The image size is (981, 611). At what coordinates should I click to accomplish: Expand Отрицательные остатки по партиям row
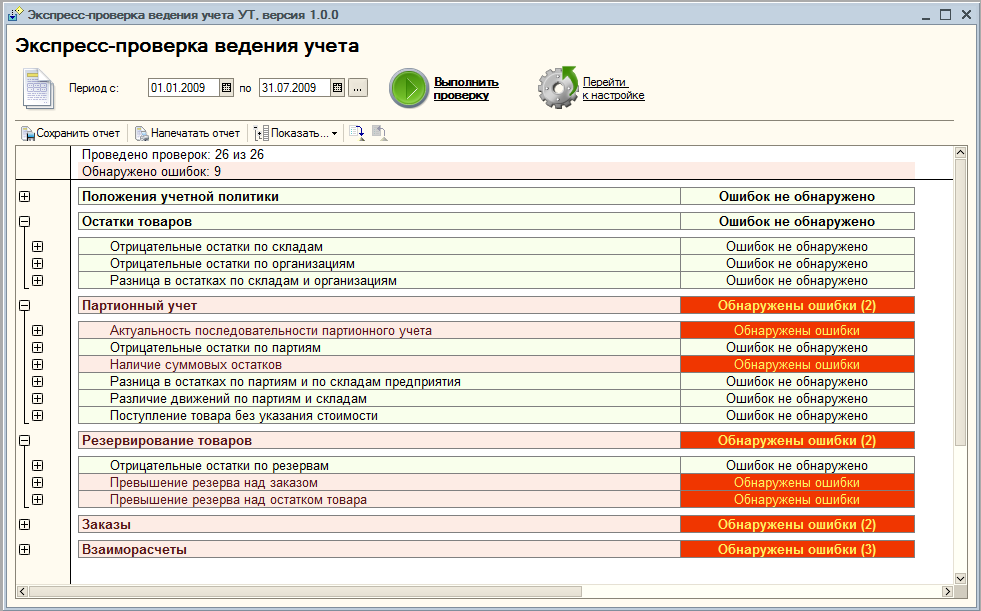38,347
